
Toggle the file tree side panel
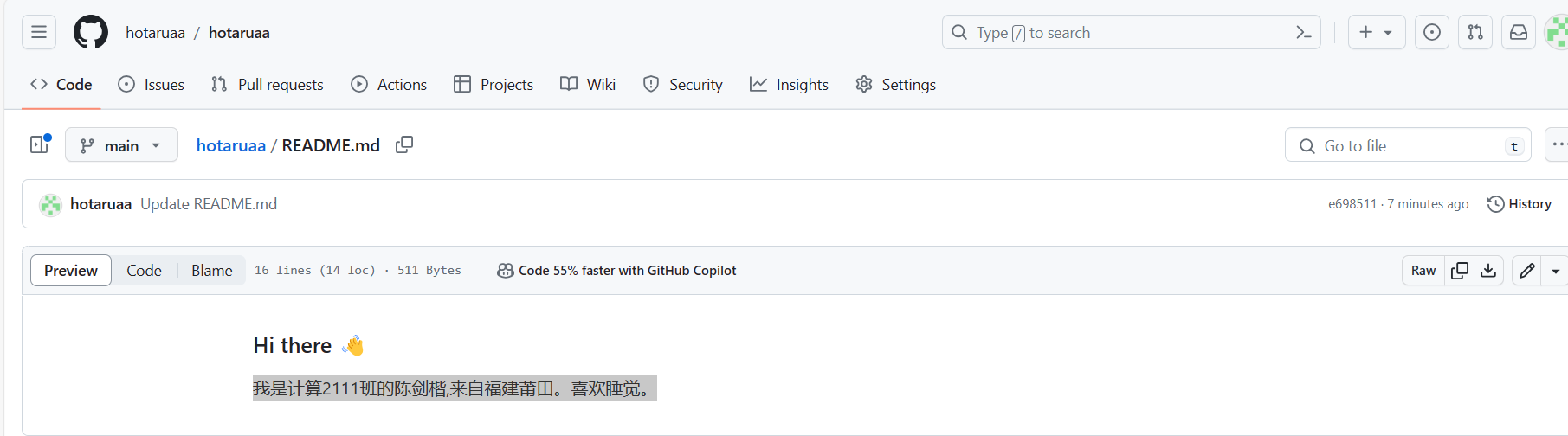click(40, 144)
